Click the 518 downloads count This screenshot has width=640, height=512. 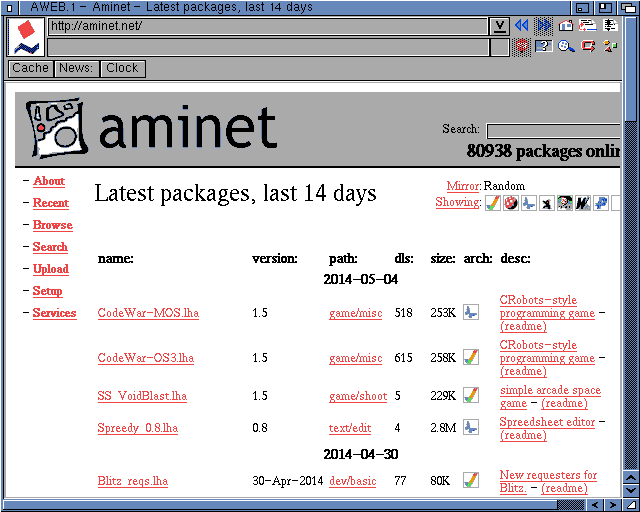coord(403,313)
